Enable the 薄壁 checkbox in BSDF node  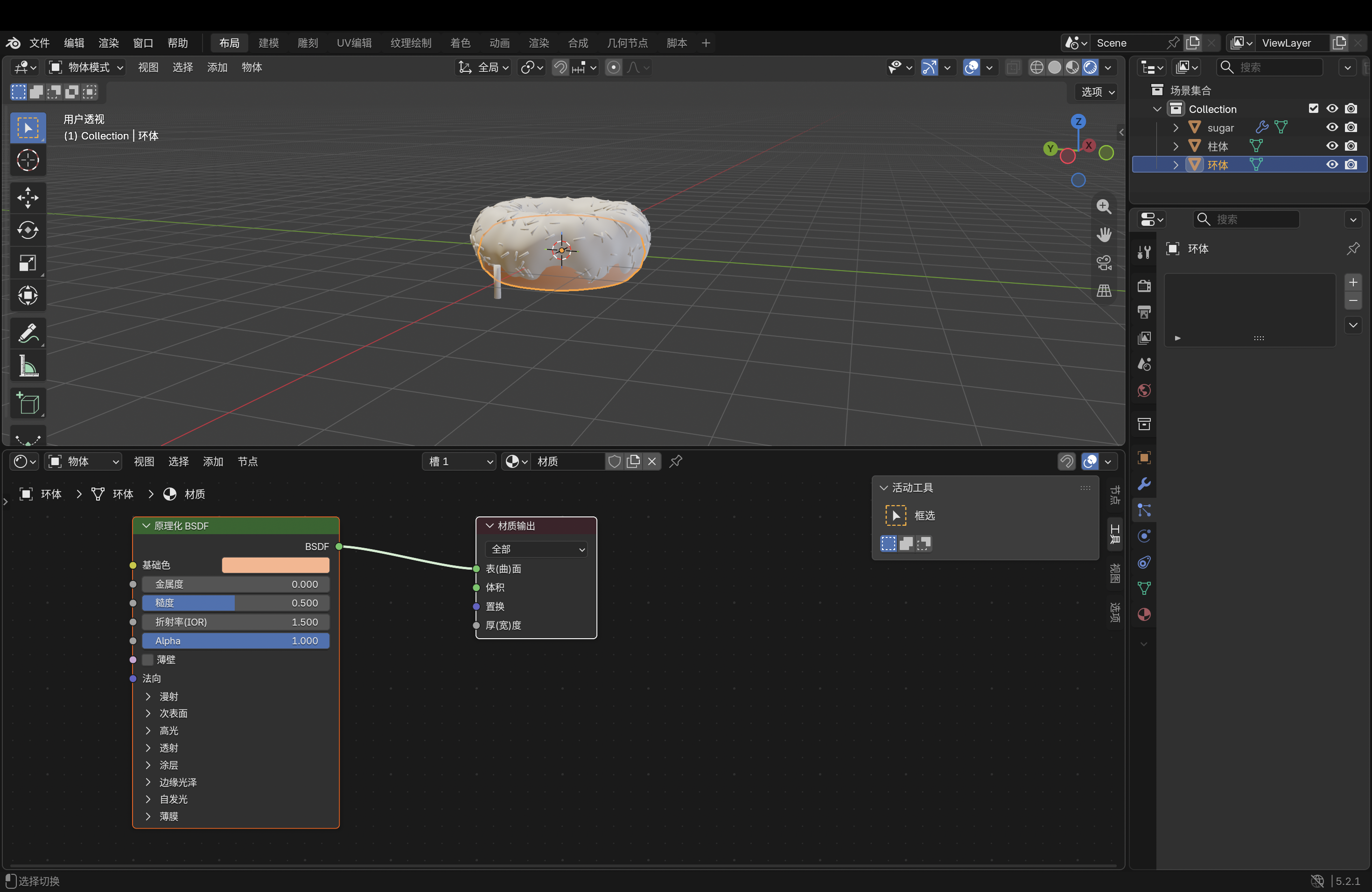[x=148, y=659]
